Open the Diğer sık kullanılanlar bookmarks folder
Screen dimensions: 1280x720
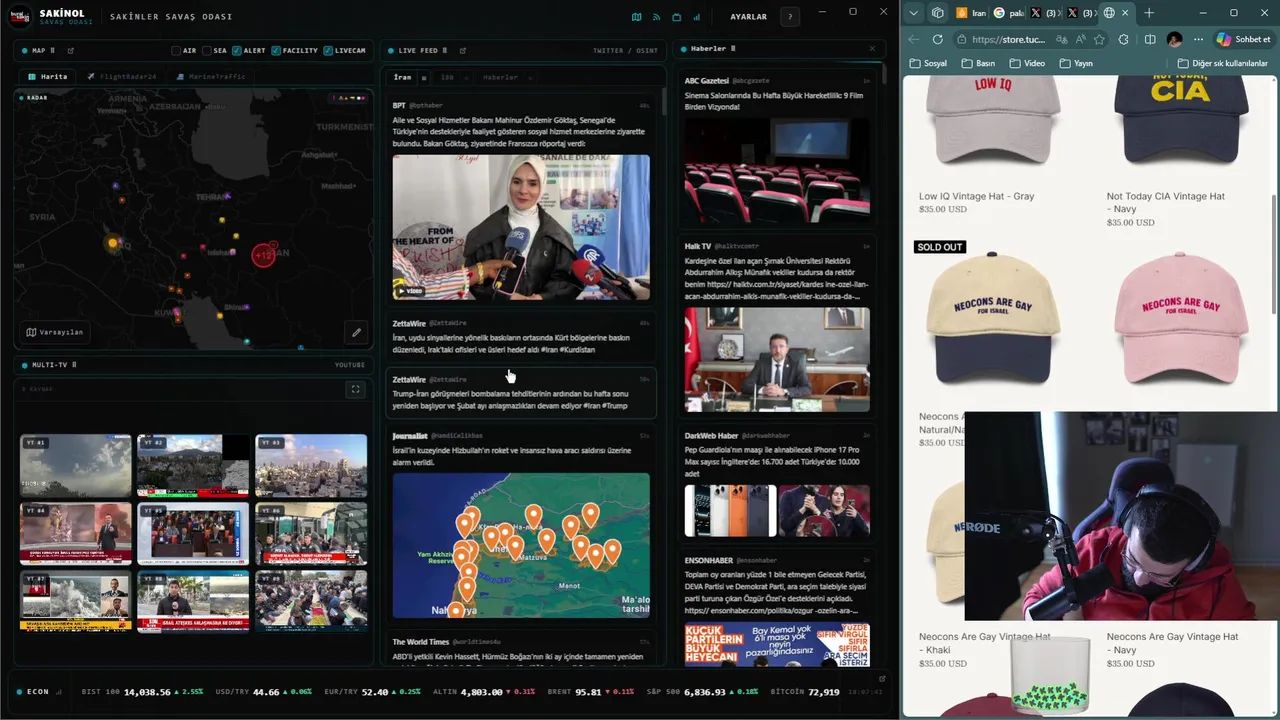coord(1223,63)
